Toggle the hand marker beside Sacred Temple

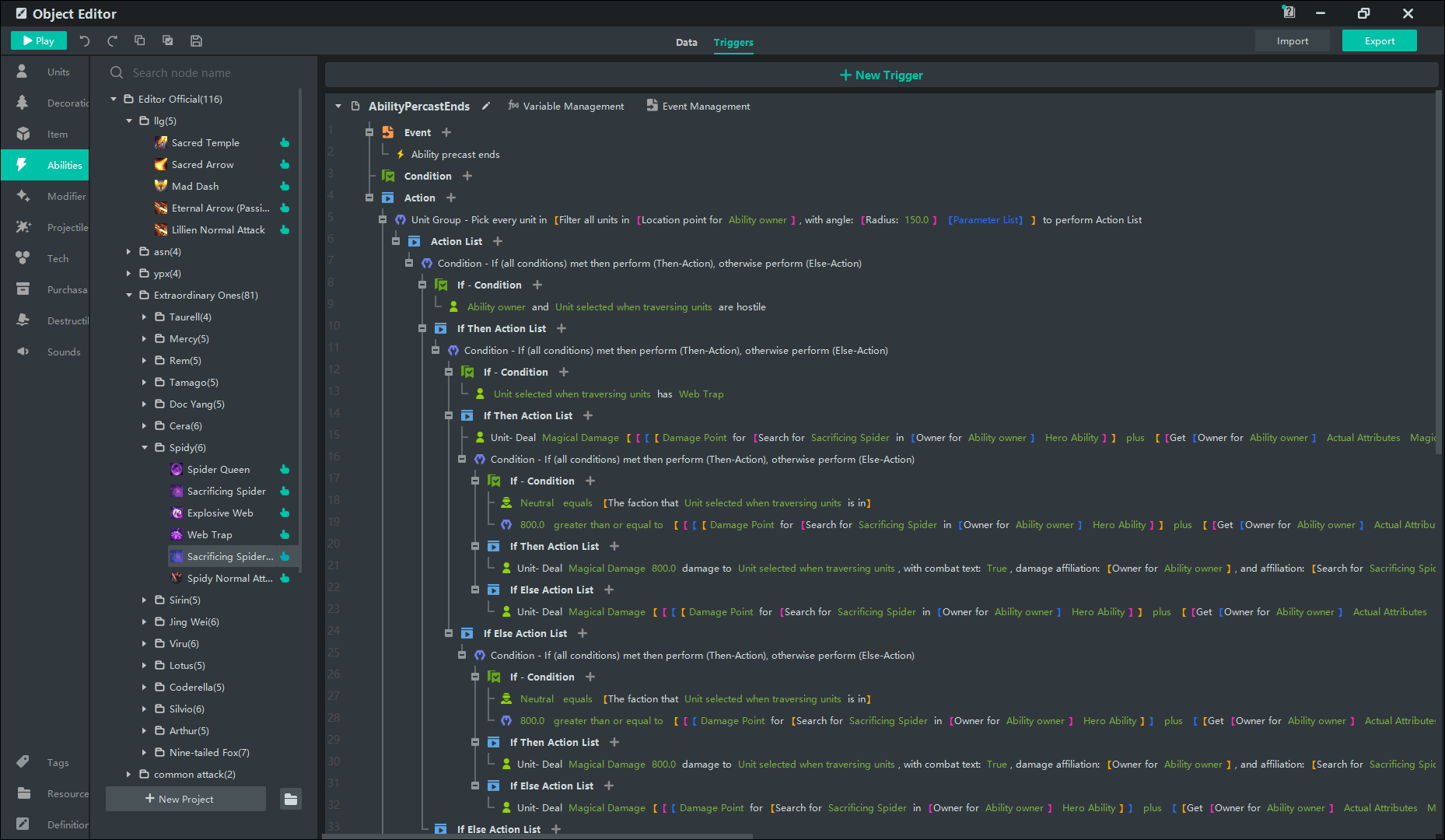[x=285, y=143]
